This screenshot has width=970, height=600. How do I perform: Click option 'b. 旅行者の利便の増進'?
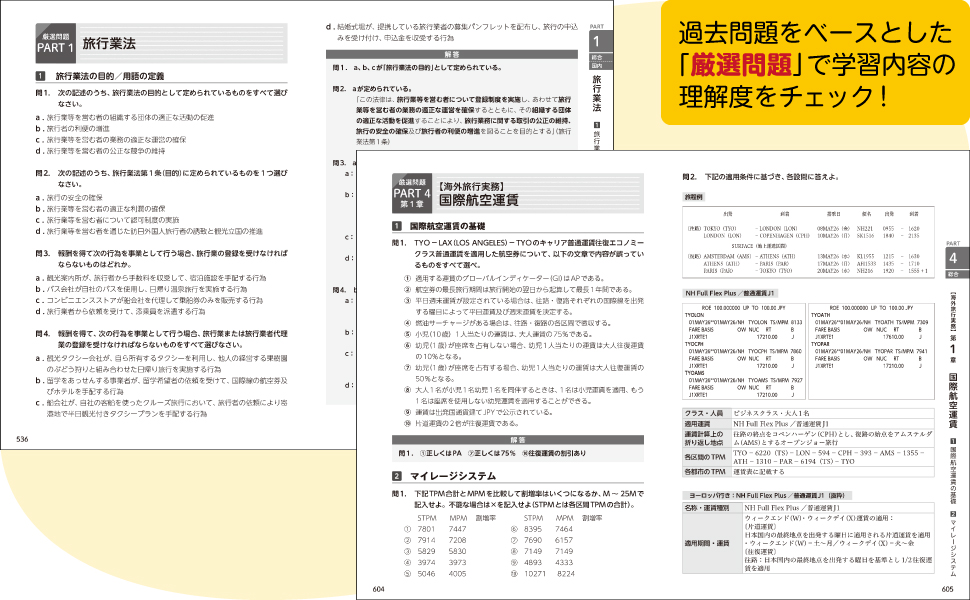click(x=72, y=128)
